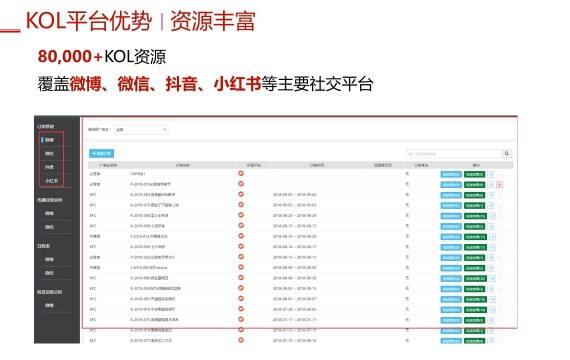Viewport: 570px width, 360px height.
Task: Click the Weibo icon in the K-2018-095 row
Action: pyautogui.click(x=241, y=278)
